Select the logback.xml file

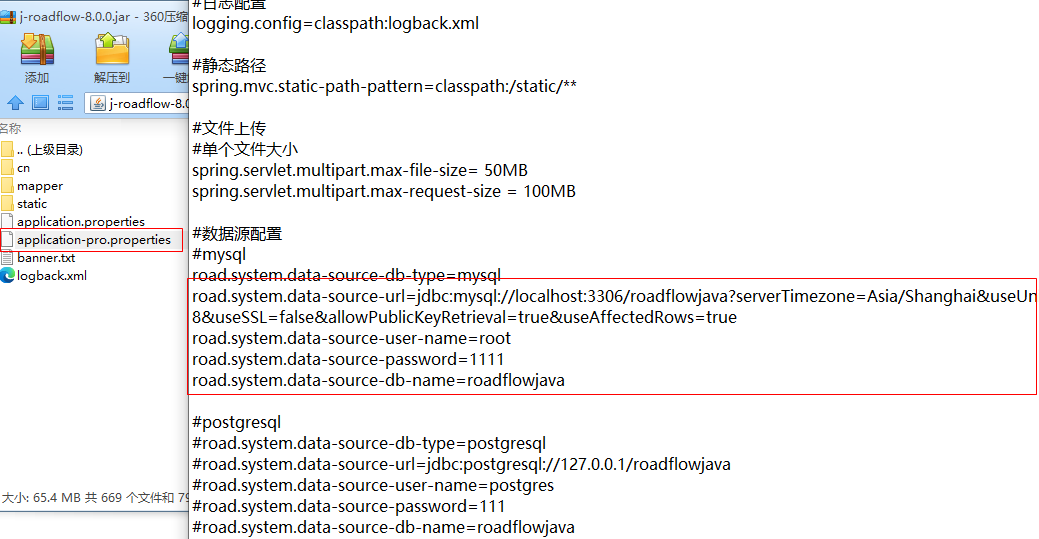(51, 276)
